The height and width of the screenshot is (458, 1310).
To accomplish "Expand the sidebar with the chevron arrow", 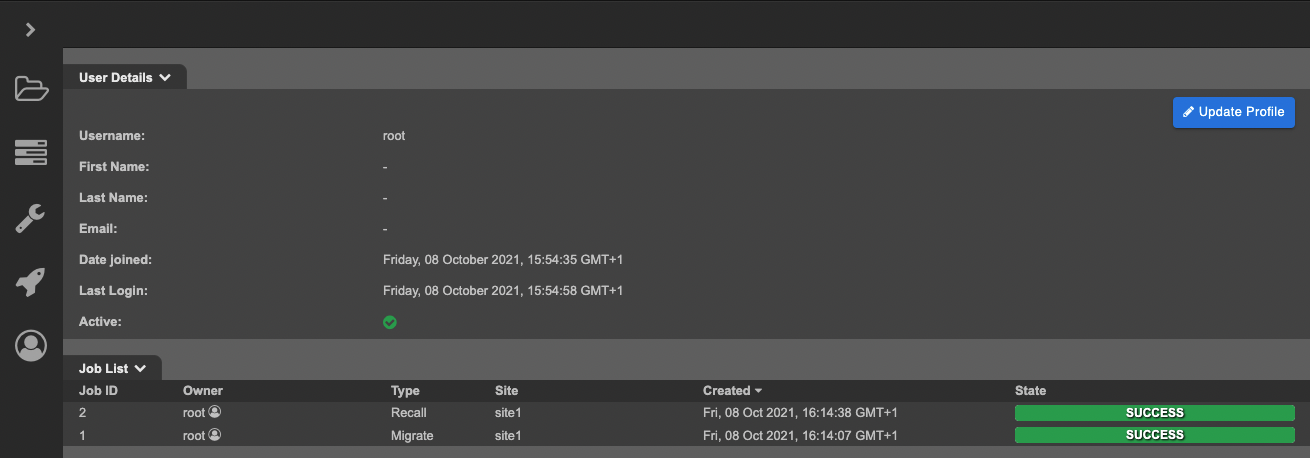I will tap(31, 30).
